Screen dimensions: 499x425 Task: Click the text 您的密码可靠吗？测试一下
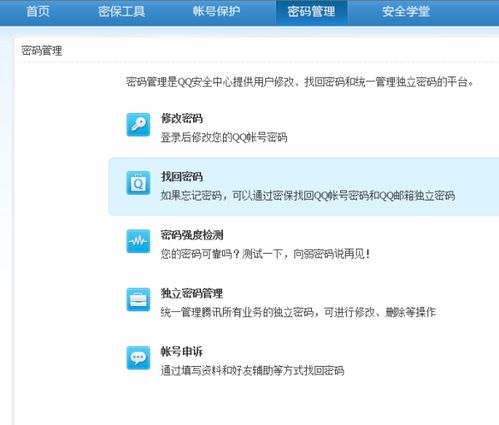(x=222, y=254)
